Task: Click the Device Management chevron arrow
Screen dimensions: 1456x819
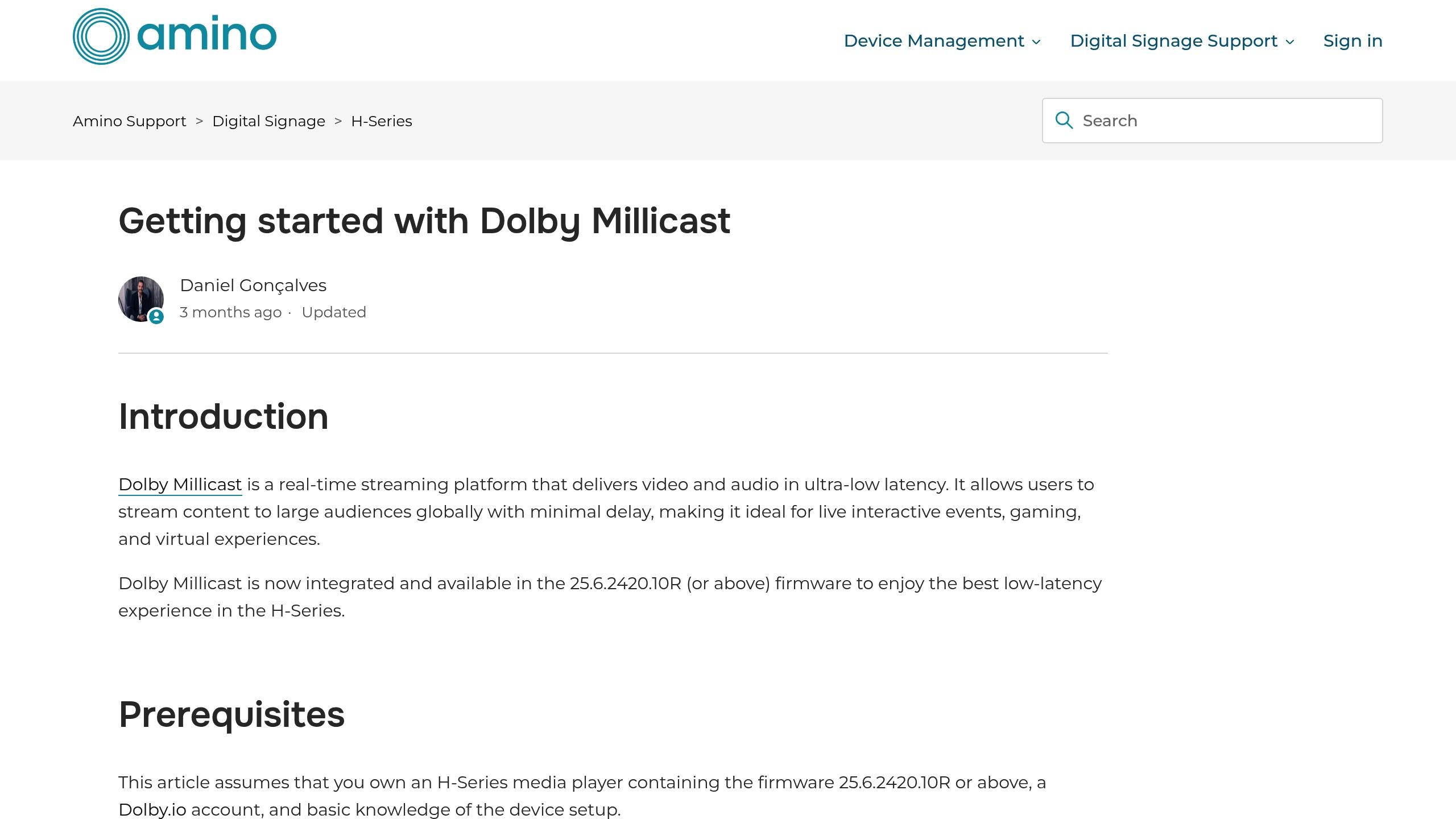Action: point(1036,42)
